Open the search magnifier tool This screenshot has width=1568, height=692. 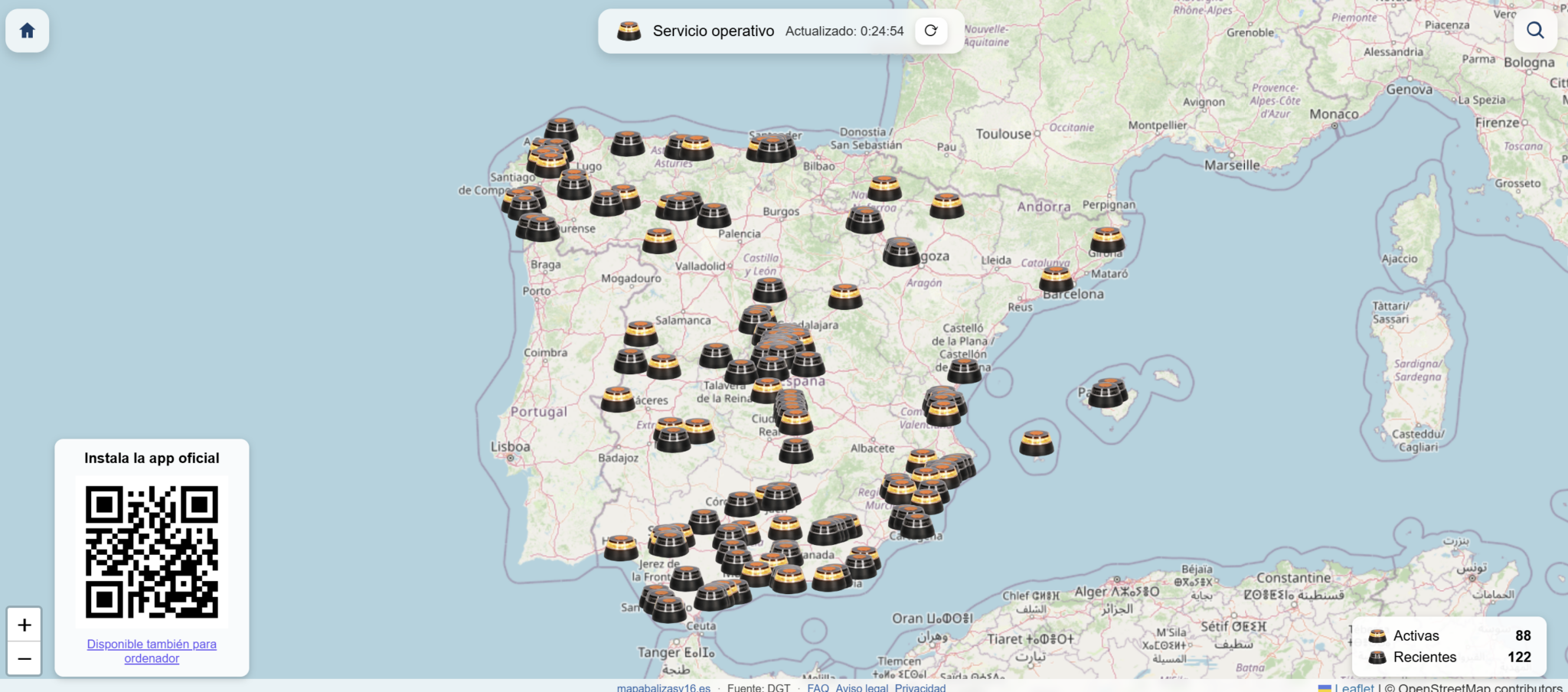tap(1536, 31)
